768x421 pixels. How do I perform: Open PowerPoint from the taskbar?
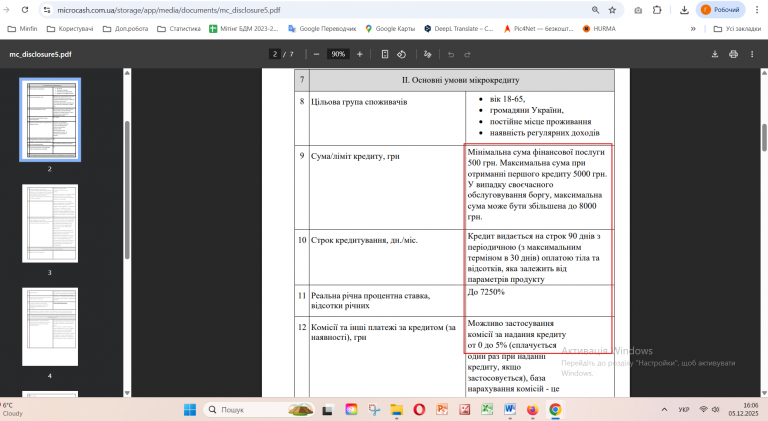pyautogui.click(x=442, y=410)
